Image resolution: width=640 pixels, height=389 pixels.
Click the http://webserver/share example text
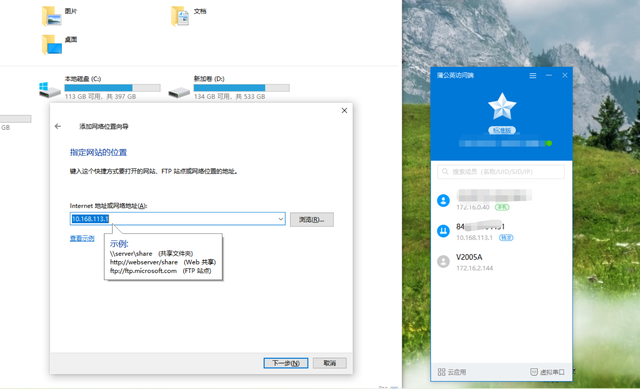144,262
